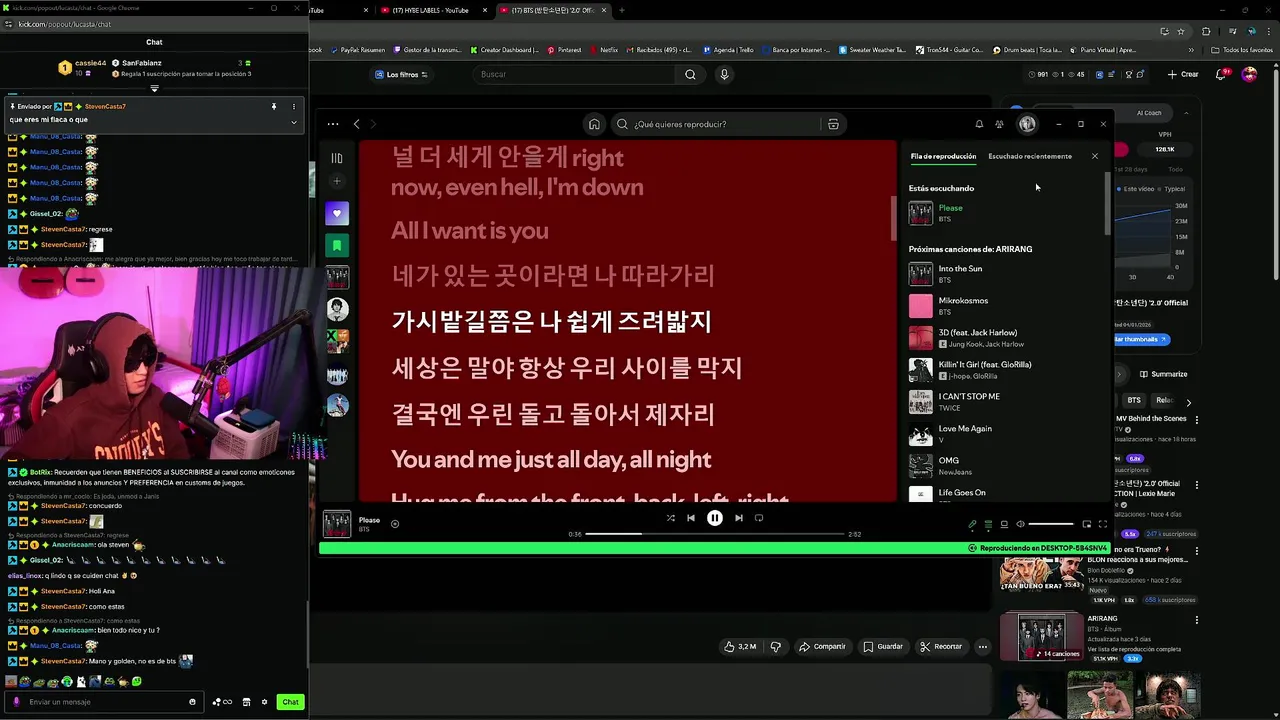Play Into the Sun from queue
This screenshot has width=1280, height=720.
1004,274
